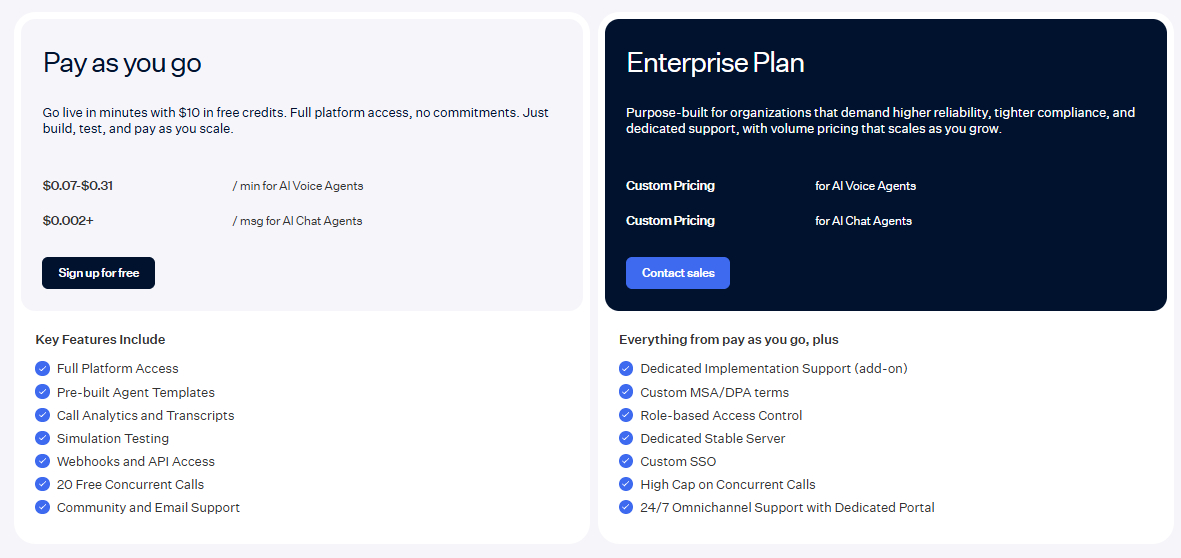The height and width of the screenshot is (558, 1181).
Task: Click checkmark beside 24/7 Omnichannel Support
Action: pyautogui.click(x=626, y=507)
